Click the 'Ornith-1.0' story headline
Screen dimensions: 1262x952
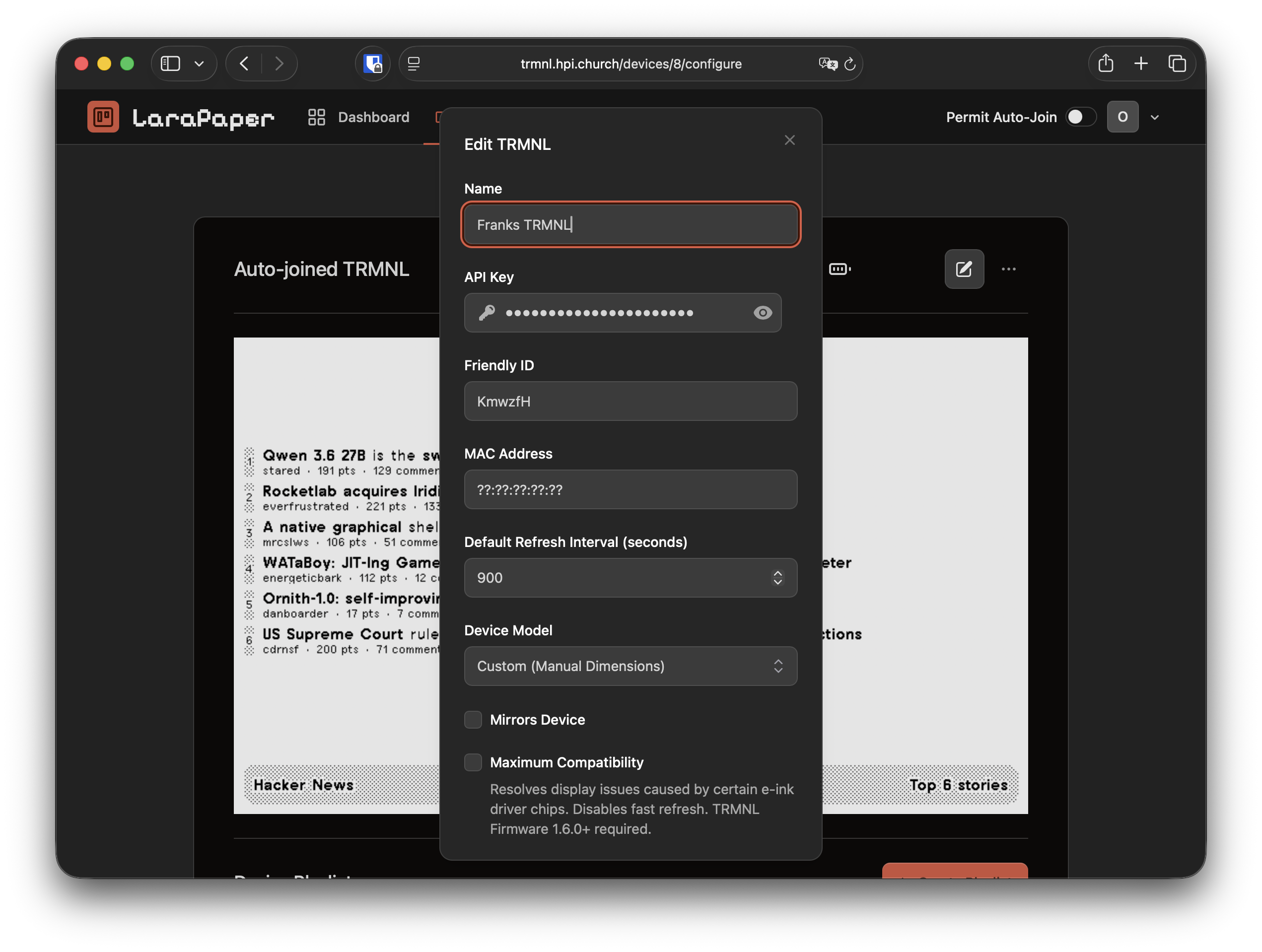[351, 599]
